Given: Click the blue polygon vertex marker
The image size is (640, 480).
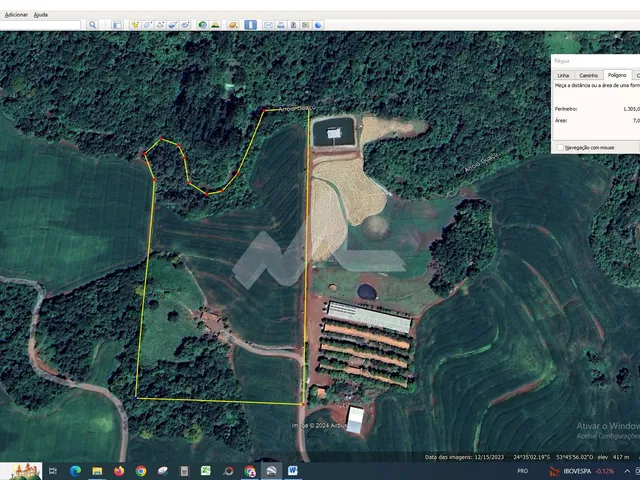Looking at the screenshot, I should (x=136, y=398).
